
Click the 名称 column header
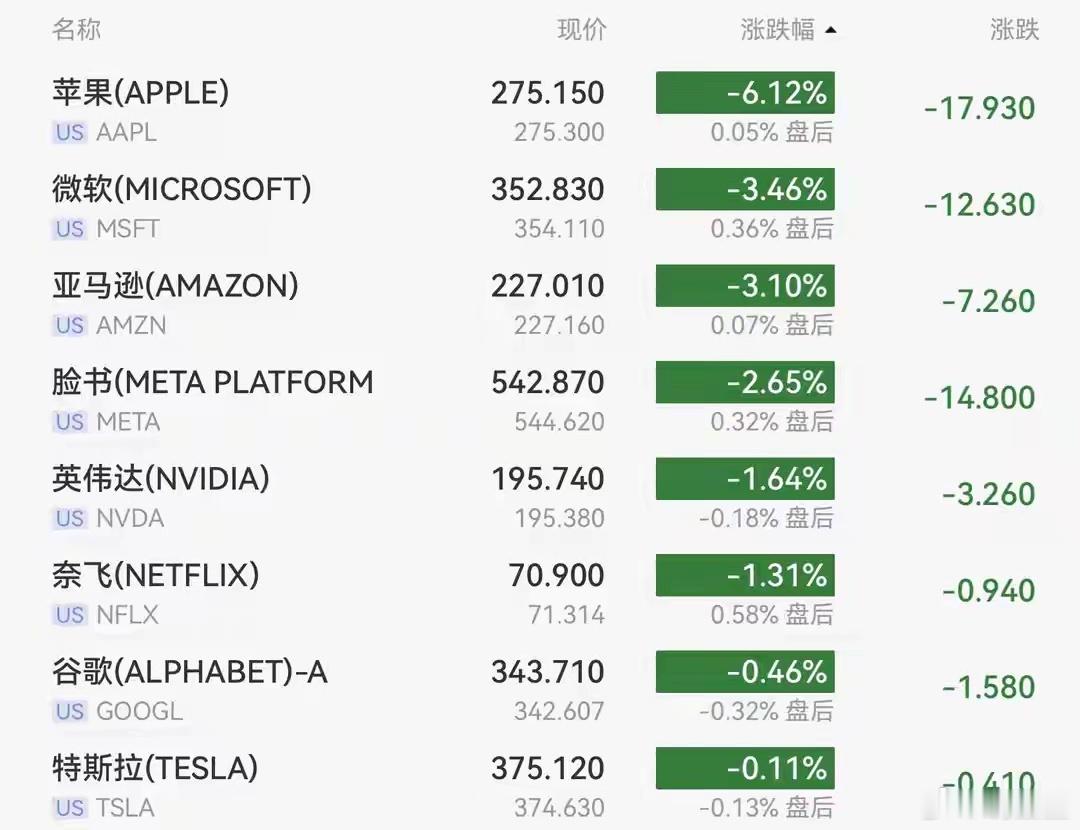click(76, 30)
